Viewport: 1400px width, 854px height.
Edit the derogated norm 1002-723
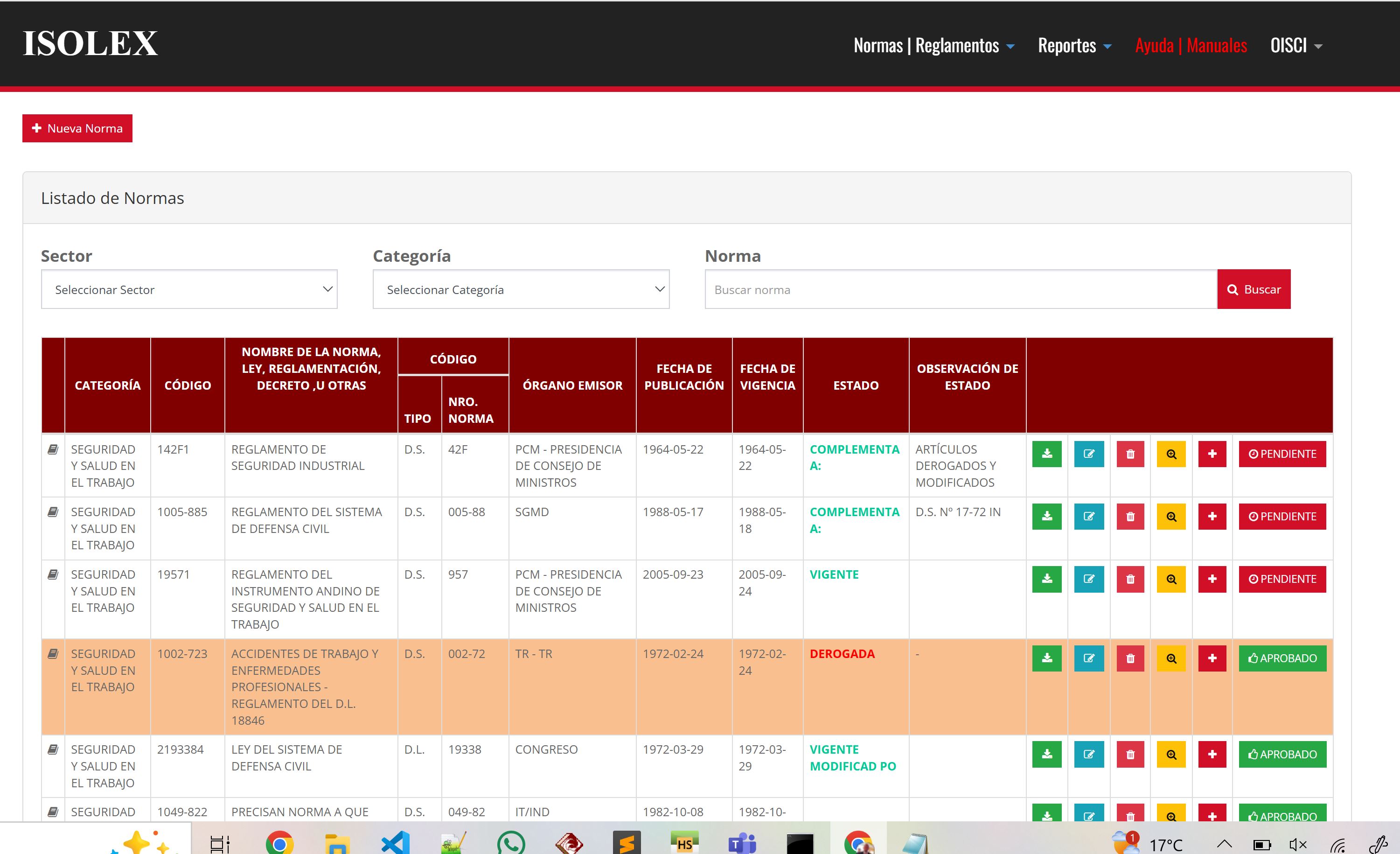pyautogui.click(x=1089, y=658)
